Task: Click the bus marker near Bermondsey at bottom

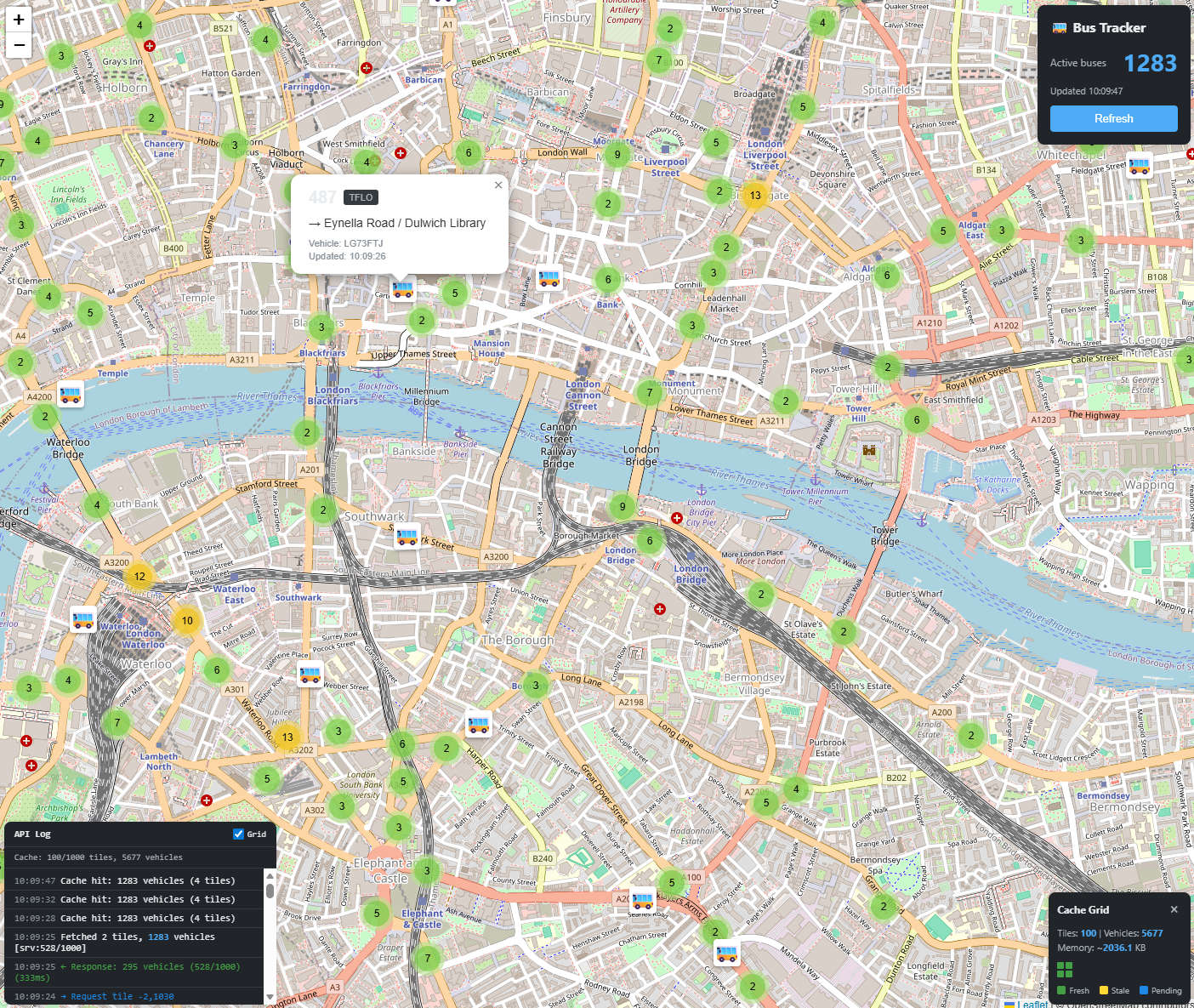Action: [x=727, y=954]
